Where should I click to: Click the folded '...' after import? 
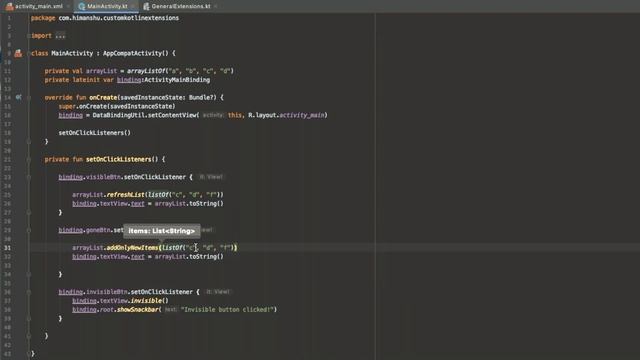click(x=60, y=36)
